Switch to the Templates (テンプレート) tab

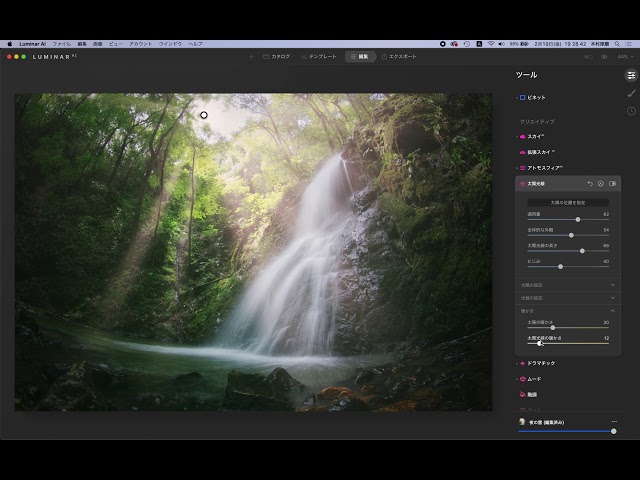318,57
